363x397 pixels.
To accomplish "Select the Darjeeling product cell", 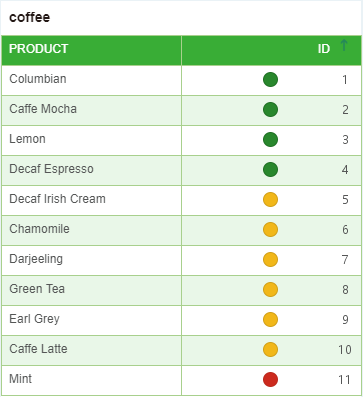I will click(92, 260).
